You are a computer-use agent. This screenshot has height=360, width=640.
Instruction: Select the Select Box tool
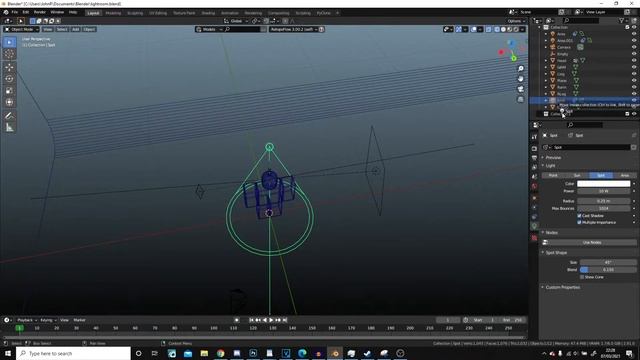click(9, 42)
